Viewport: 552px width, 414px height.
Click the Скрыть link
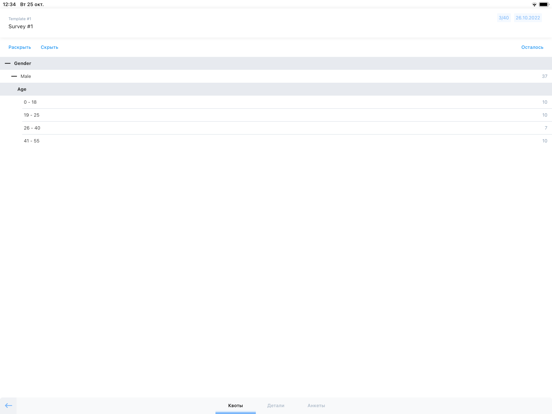(49, 47)
